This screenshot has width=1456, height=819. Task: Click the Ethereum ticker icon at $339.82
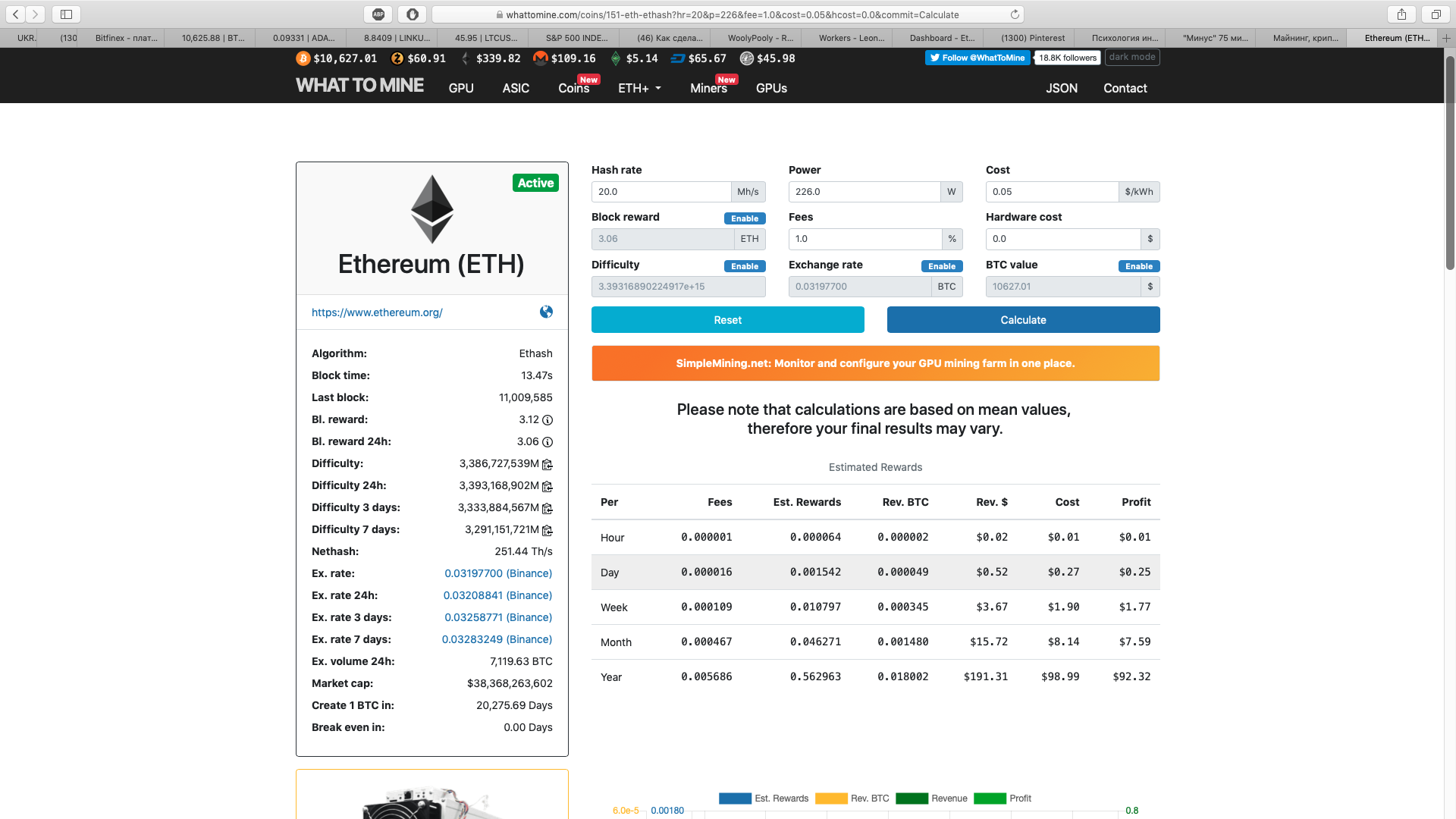point(466,58)
